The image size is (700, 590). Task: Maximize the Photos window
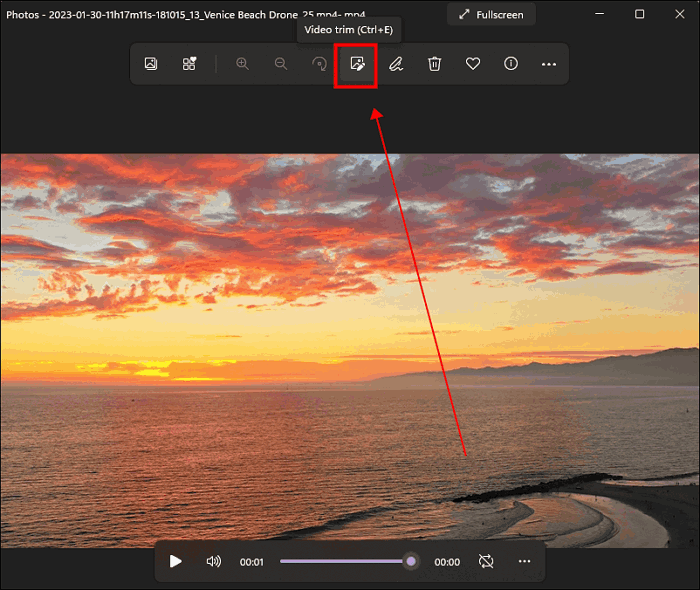[639, 15]
